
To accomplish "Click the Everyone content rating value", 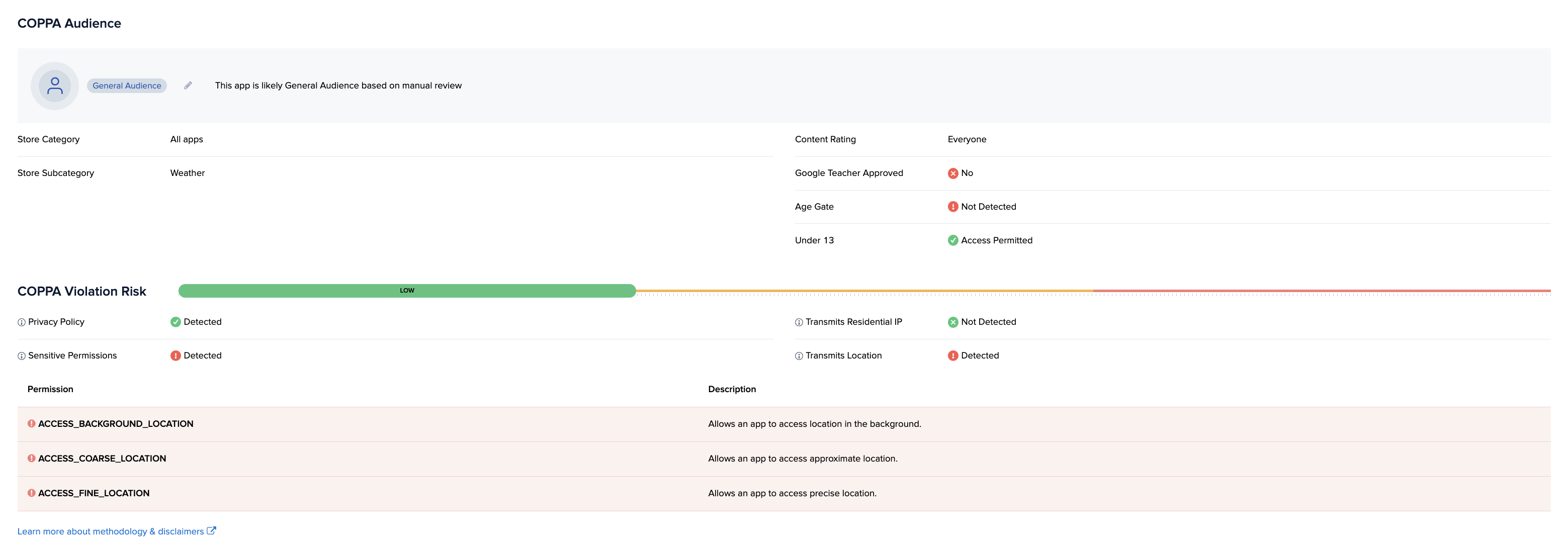I will click(967, 139).
